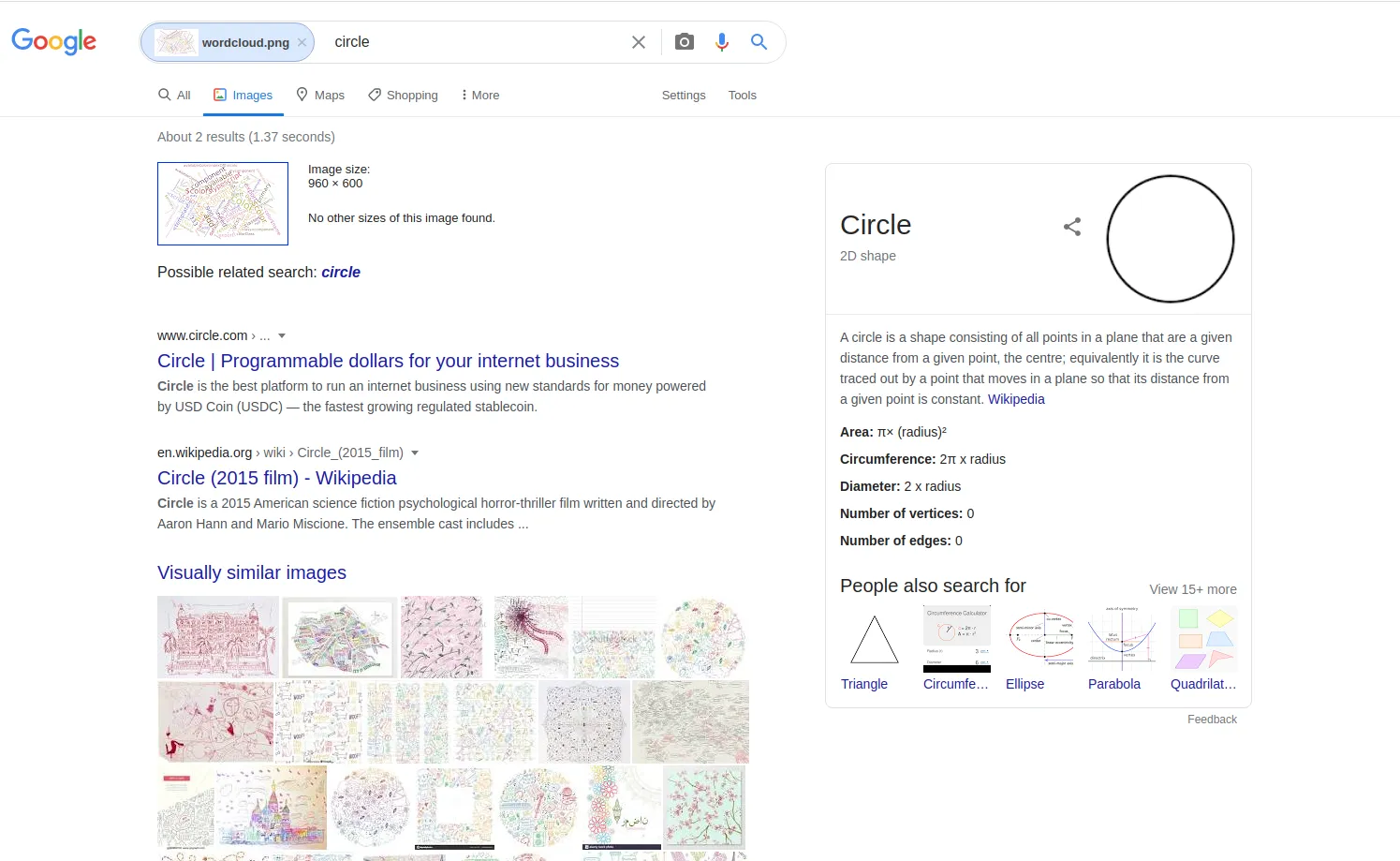This screenshot has width=1400, height=861.
Task: Click the Image size 960 × 600 text
Action: pyautogui.click(x=339, y=176)
